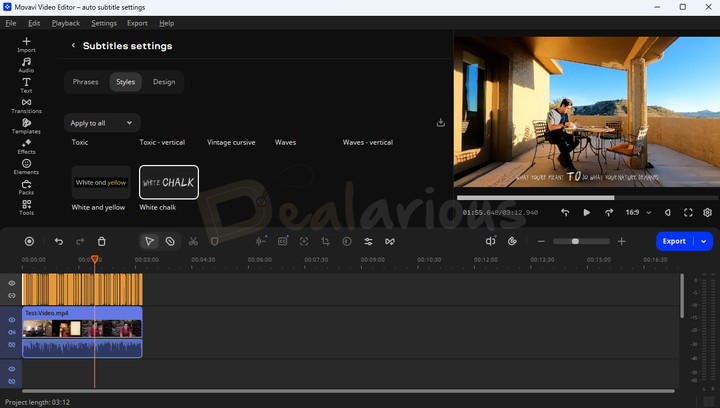Open the audio noise removal tool

pyautogui.click(x=261, y=241)
